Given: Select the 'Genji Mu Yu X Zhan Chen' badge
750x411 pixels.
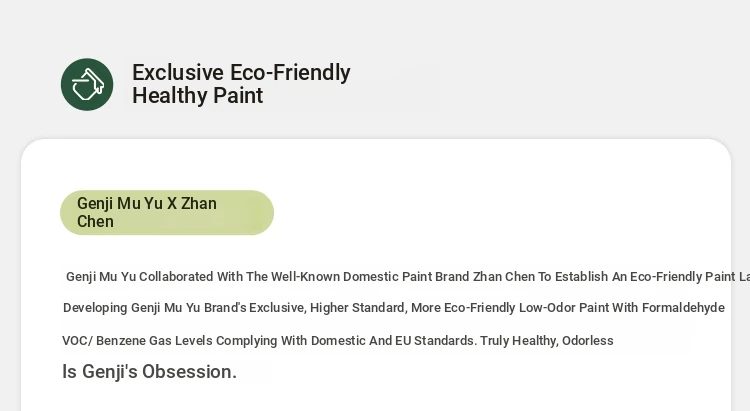Looking at the screenshot, I should point(167,212).
